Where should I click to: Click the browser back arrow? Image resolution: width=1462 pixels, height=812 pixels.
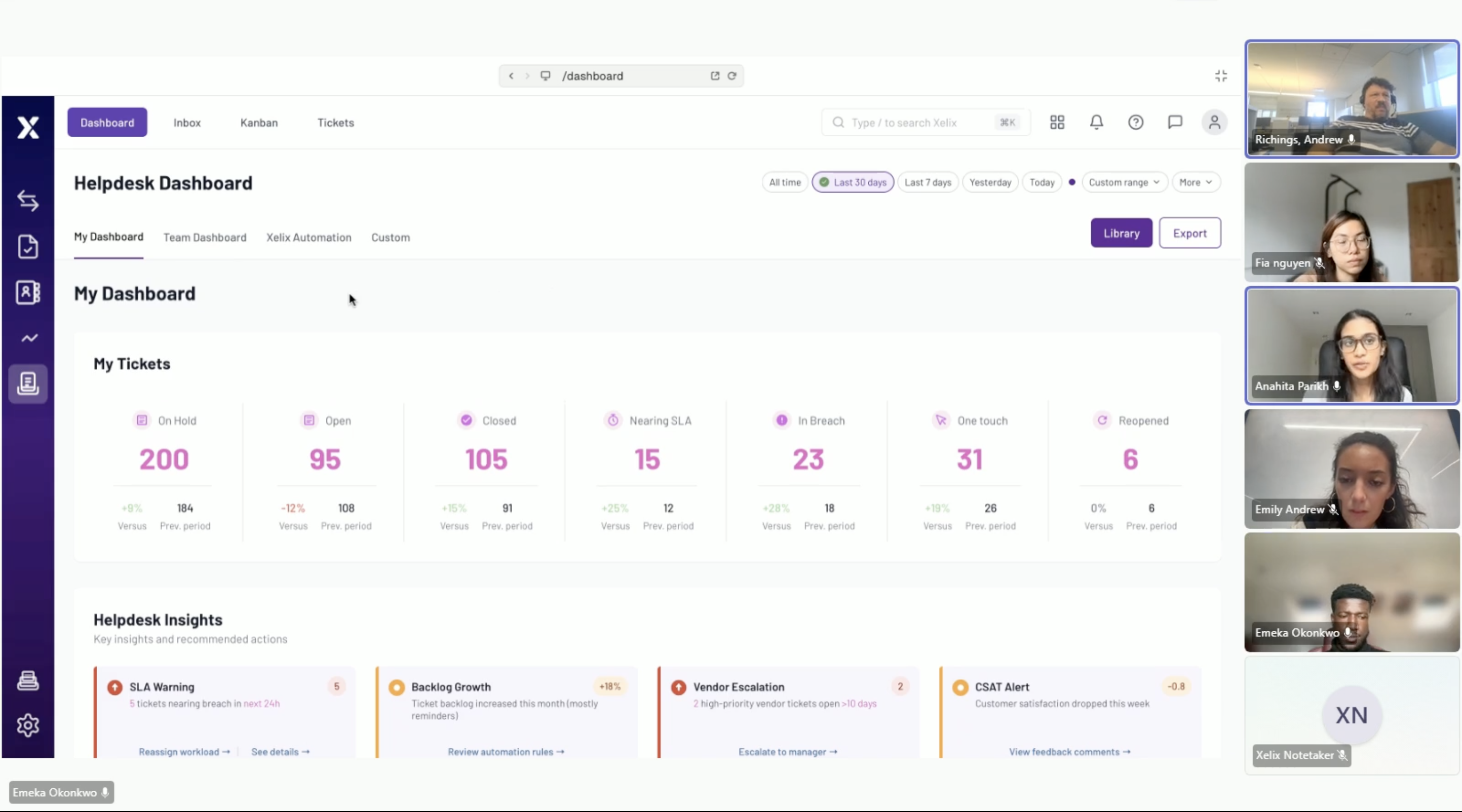(x=511, y=76)
